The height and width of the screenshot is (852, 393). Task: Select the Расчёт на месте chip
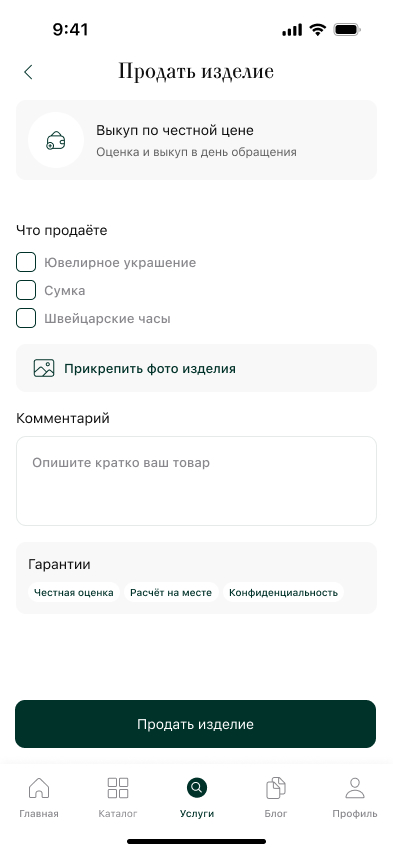[171, 592]
